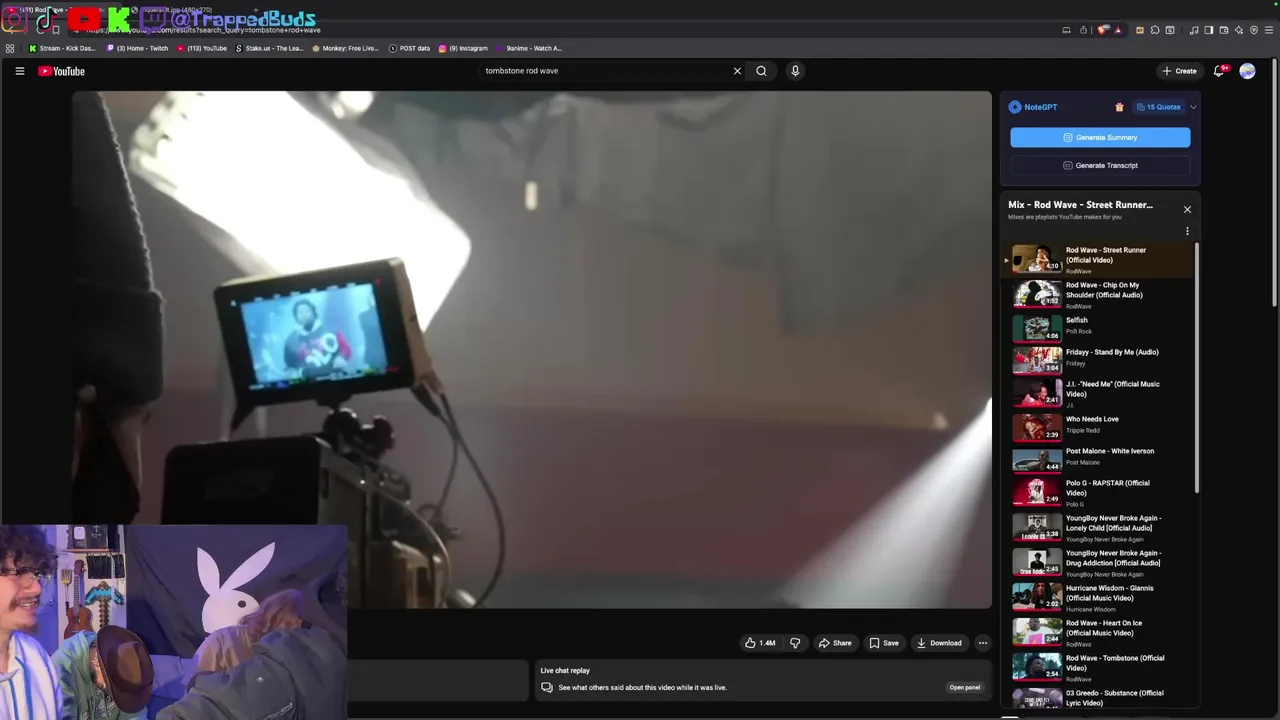Open the live chat replay panel
Screen dimensions: 1280x720
[964, 687]
